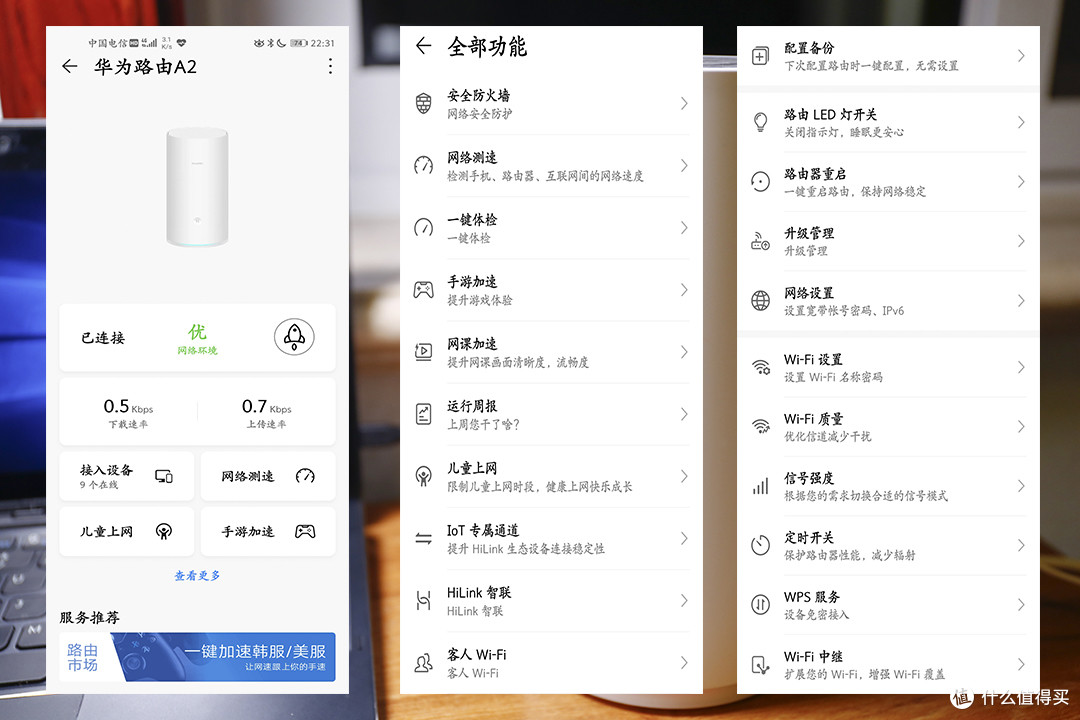Open the 路由器重启 entry
The width and height of the screenshot is (1080, 720).
(x=889, y=181)
